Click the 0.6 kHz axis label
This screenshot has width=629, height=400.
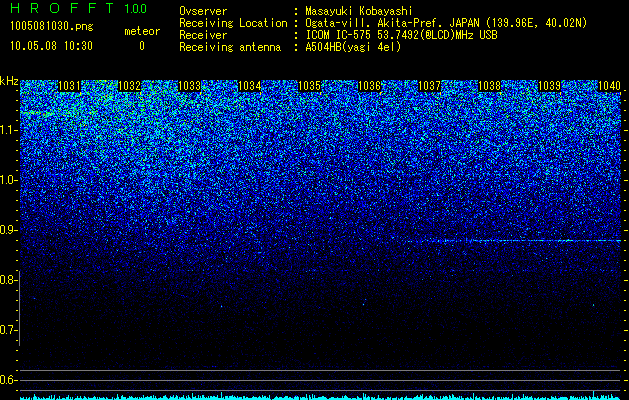pos(7,380)
